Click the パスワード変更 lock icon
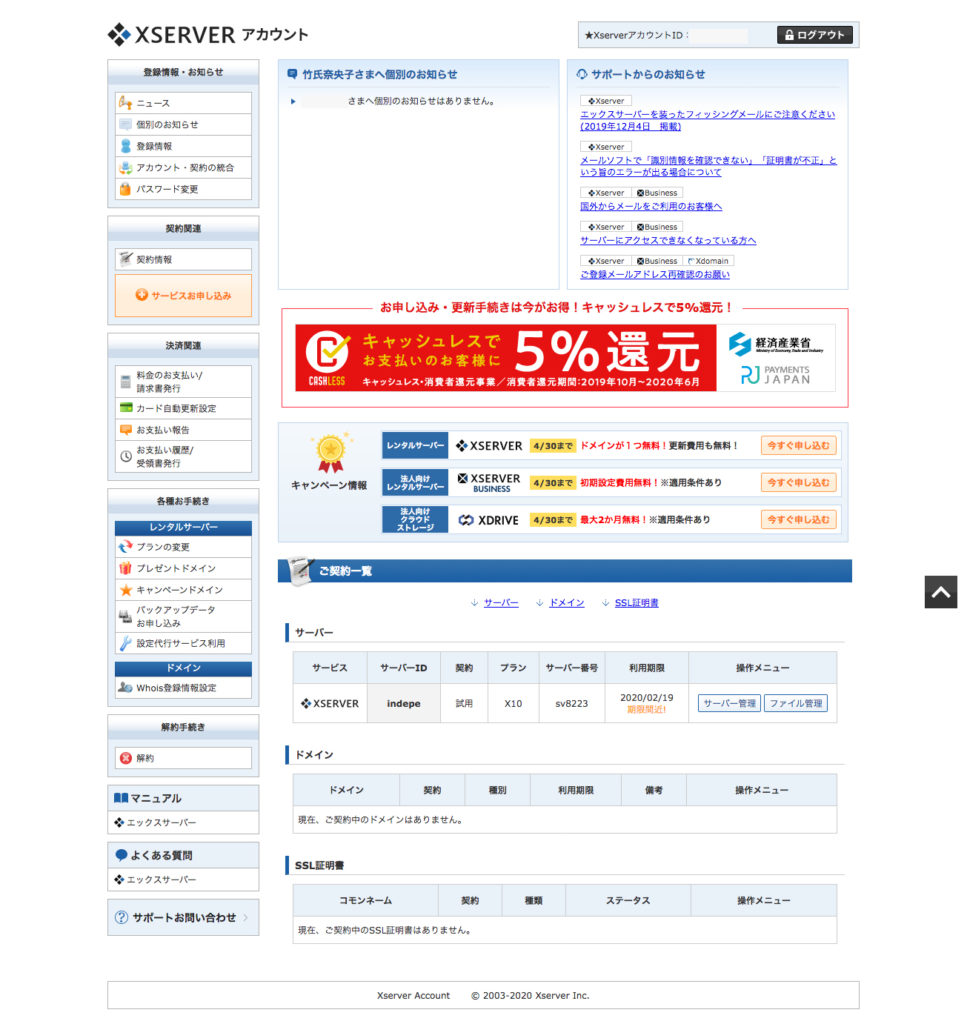The height and width of the screenshot is (1024, 967). (x=125, y=189)
